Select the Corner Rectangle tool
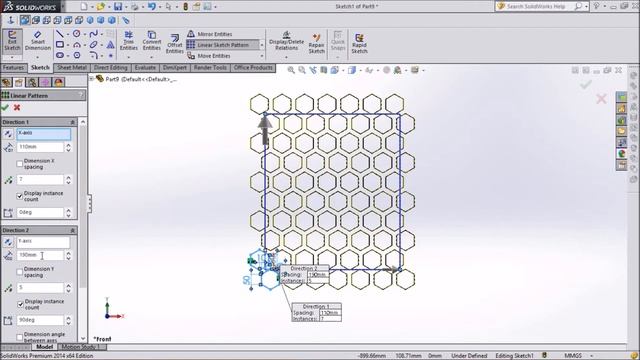This screenshot has height=360, width=640. 60,44
